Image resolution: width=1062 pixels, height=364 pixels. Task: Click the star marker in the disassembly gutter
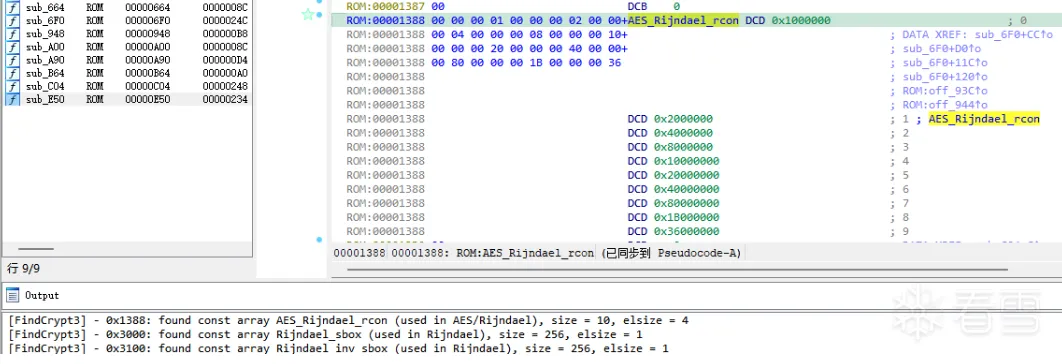tap(308, 14)
